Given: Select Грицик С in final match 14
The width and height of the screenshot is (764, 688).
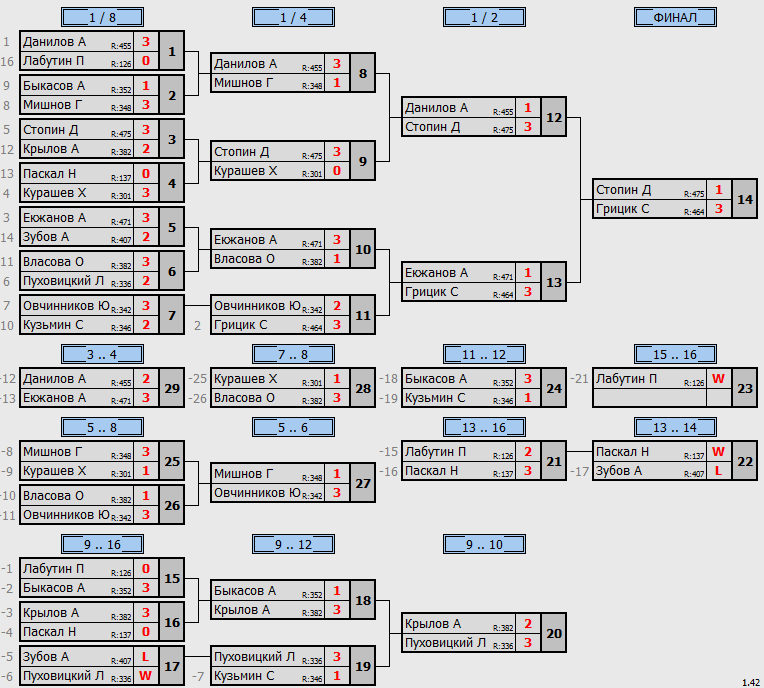Looking at the screenshot, I should (x=622, y=209).
